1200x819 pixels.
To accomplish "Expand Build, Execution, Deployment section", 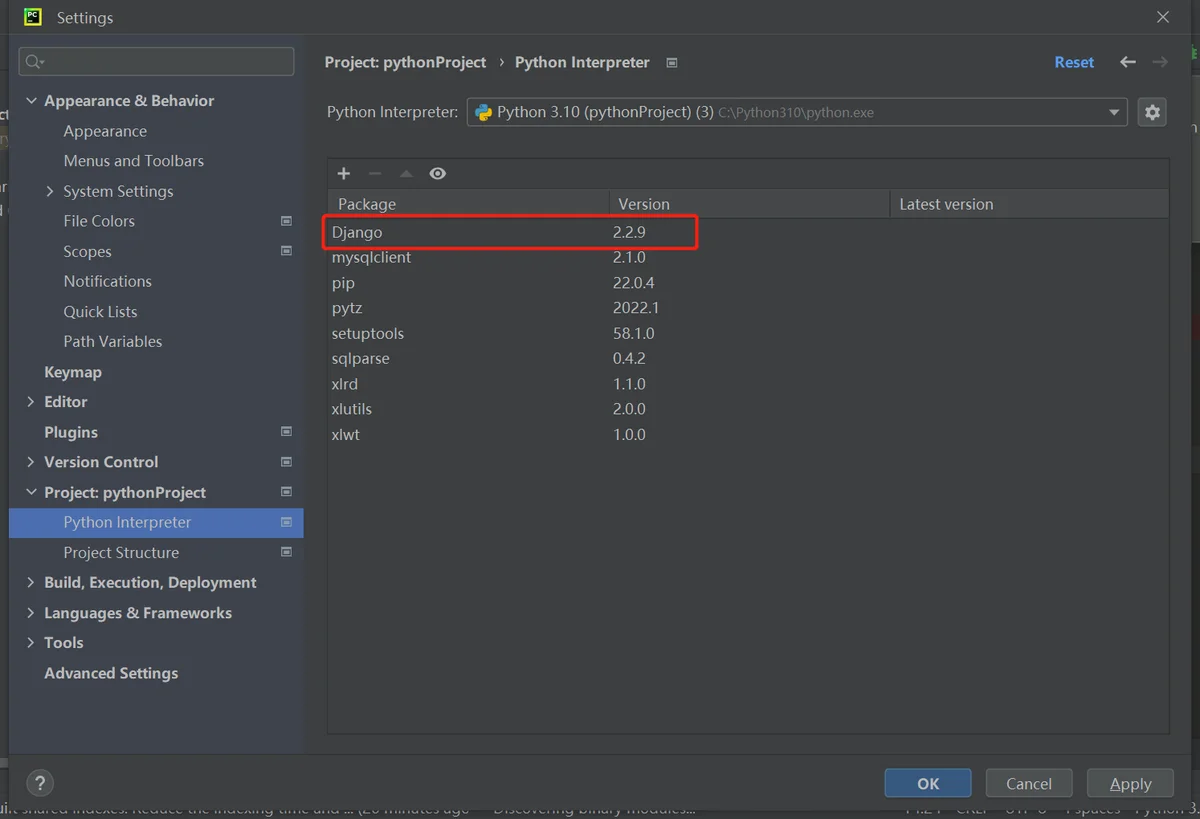I will click(x=31, y=582).
